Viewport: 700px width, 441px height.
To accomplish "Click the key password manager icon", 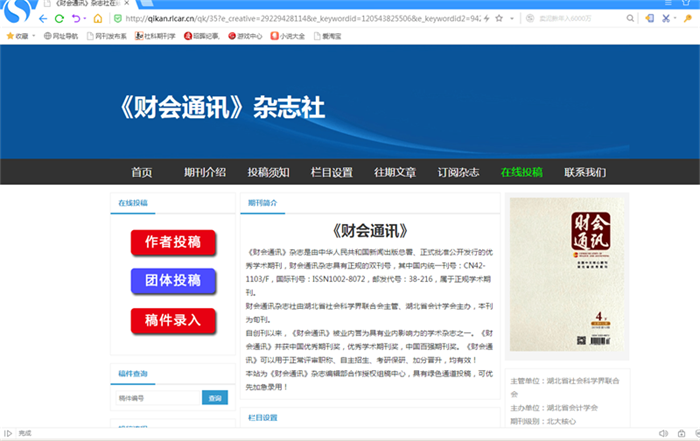I will 688,18.
